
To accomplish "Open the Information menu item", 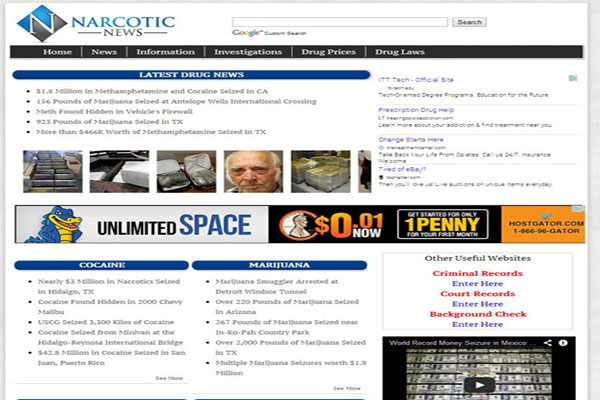I will pyautogui.click(x=165, y=52).
